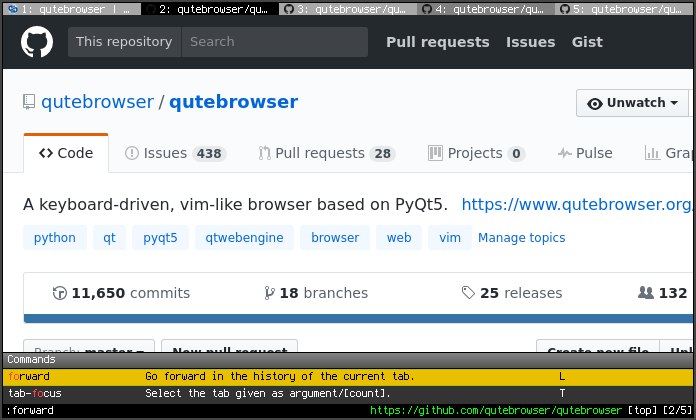Image resolution: width=696 pixels, height=420 pixels.
Task: Select browser tab 2 qutebrowser/qu…
Action: [210, 9]
